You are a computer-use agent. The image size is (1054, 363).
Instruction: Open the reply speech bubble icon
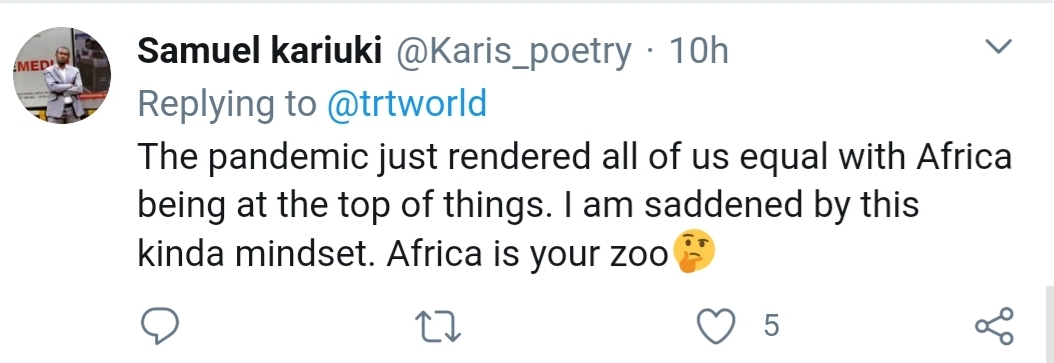(159, 326)
